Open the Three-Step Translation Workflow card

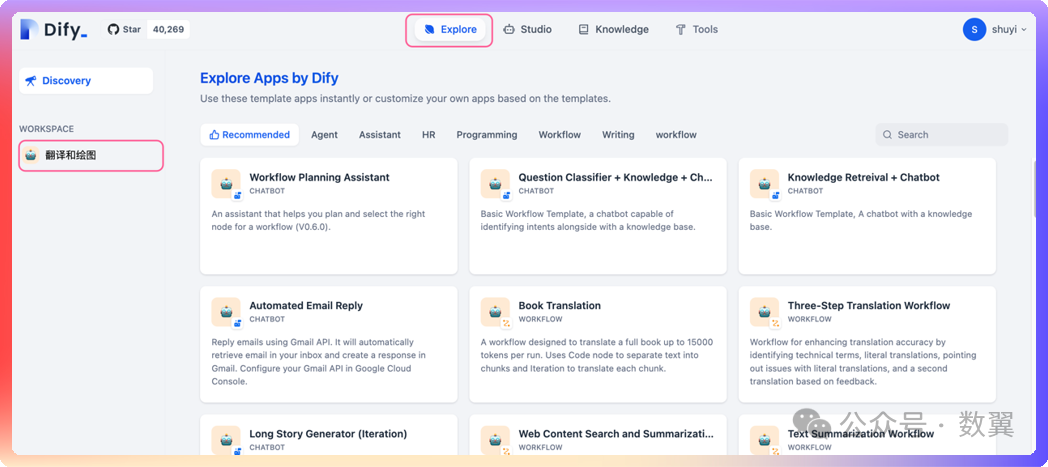point(867,344)
